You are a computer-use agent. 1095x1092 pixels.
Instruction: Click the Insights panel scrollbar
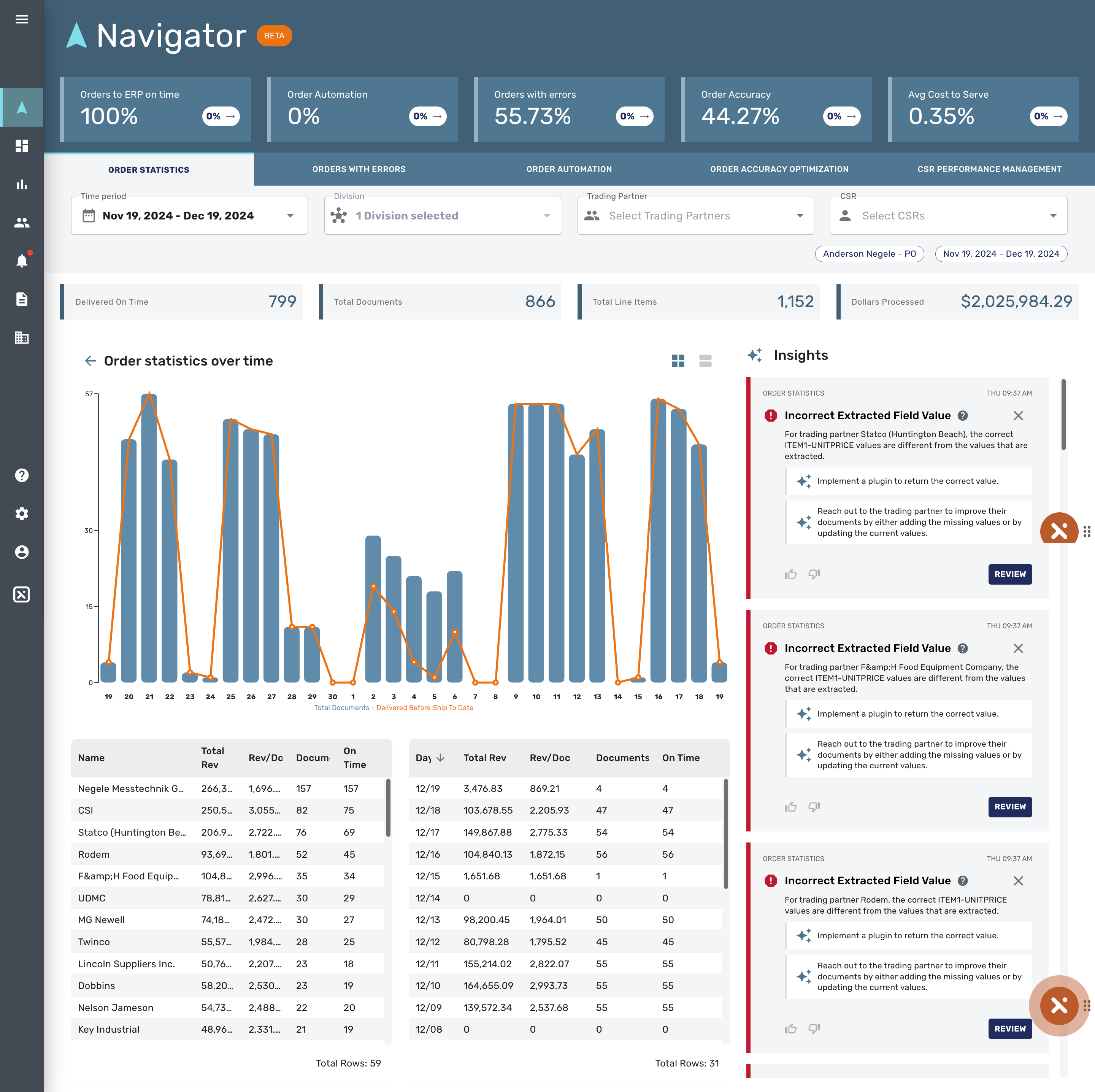click(1063, 415)
